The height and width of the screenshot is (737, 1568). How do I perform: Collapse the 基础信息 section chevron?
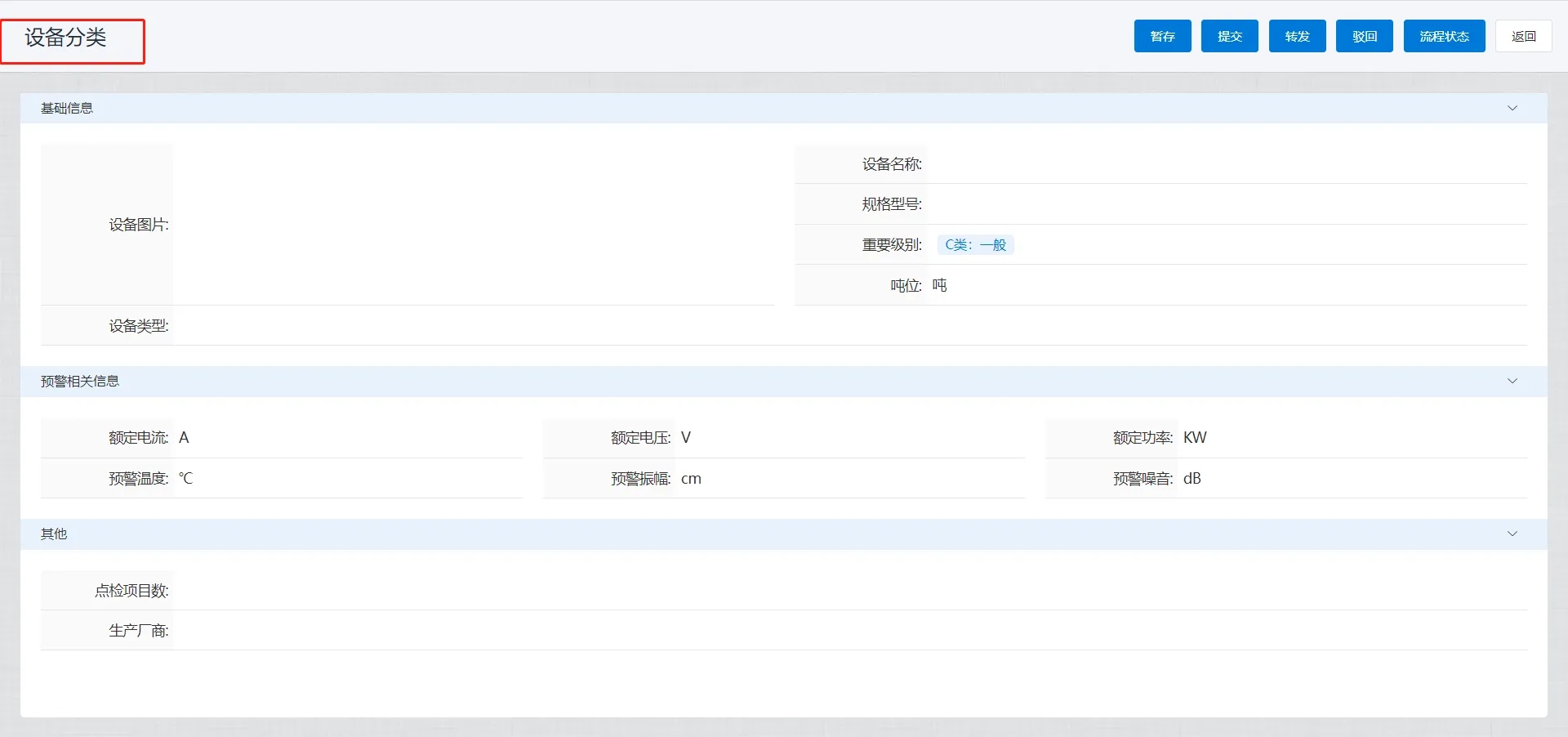coord(1512,108)
